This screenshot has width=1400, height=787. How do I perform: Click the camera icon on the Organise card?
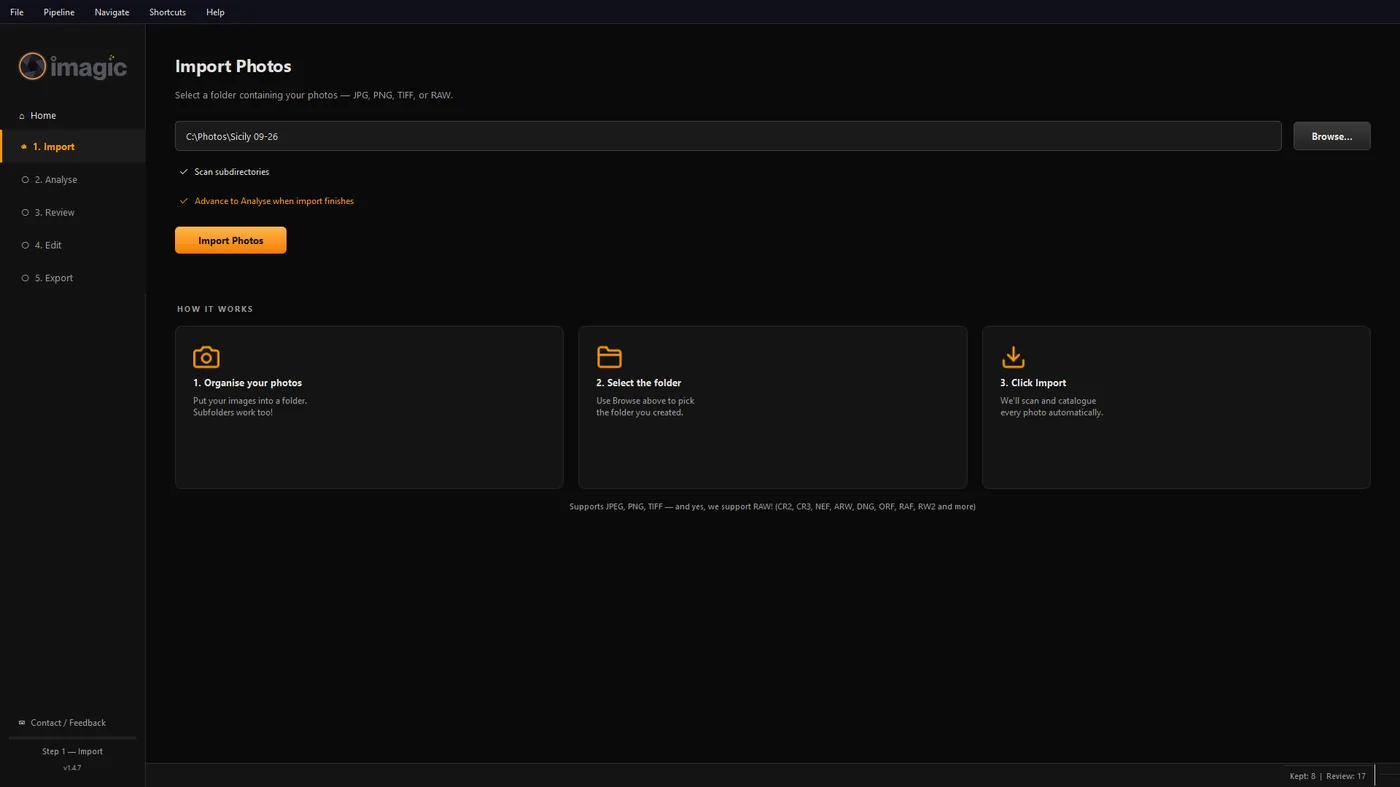pos(206,357)
